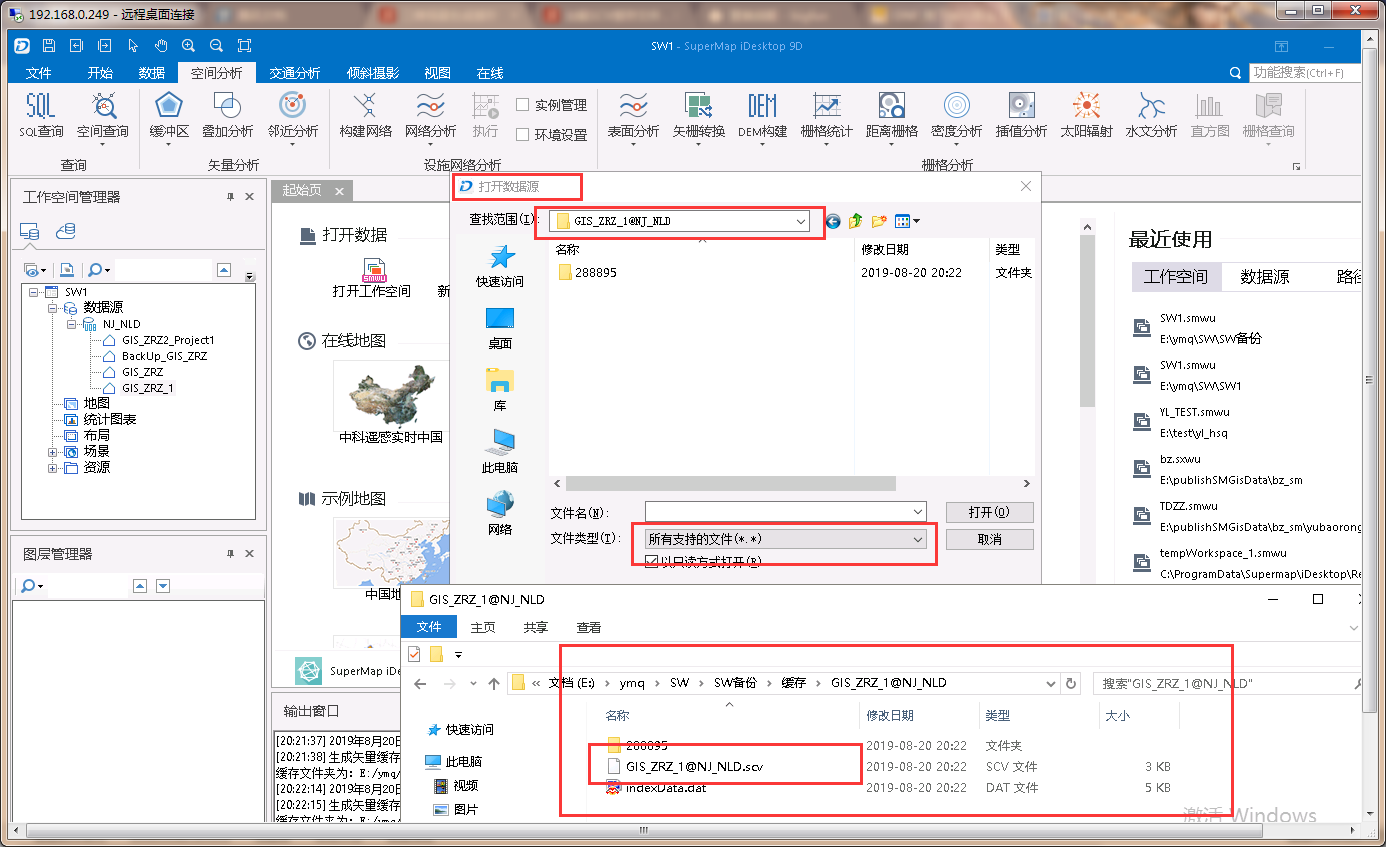Switch to the 数据 ribbon tab
The height and width of the screenshot is (847, 1386).
click(x=152, y=73)
